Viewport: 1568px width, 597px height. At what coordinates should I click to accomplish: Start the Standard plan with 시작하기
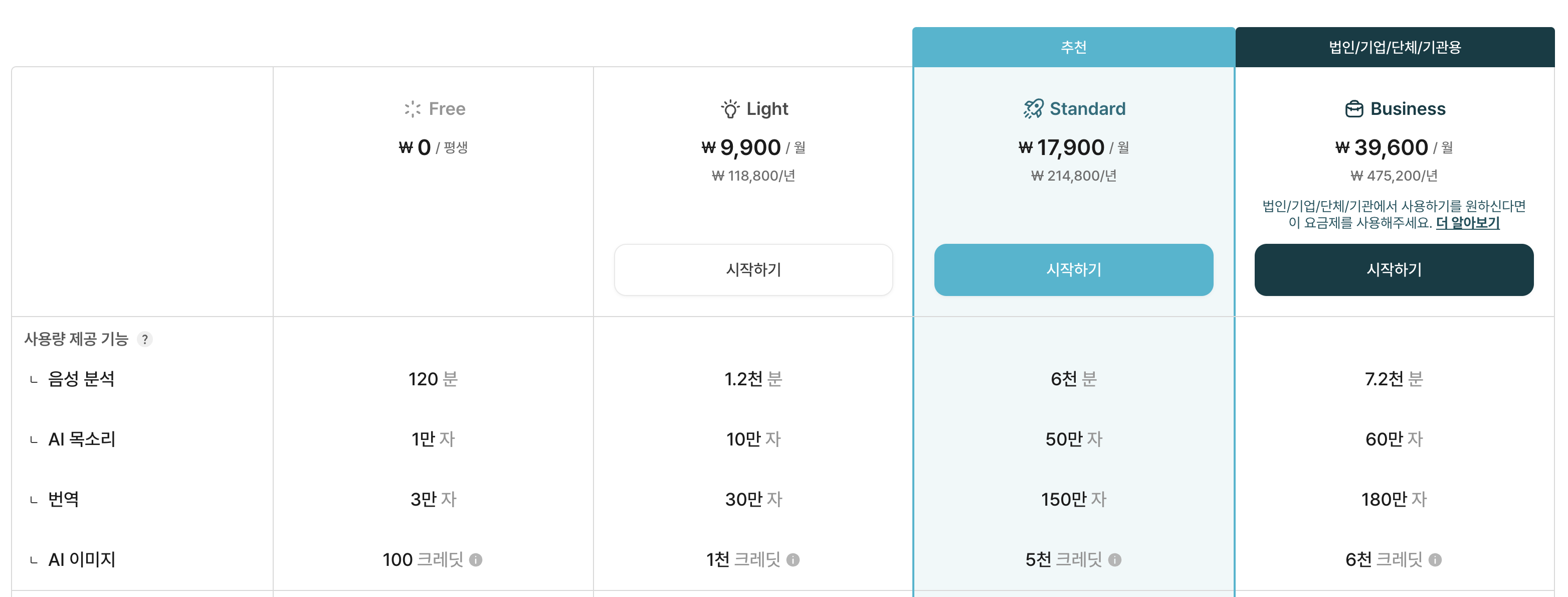(1074, 270)
